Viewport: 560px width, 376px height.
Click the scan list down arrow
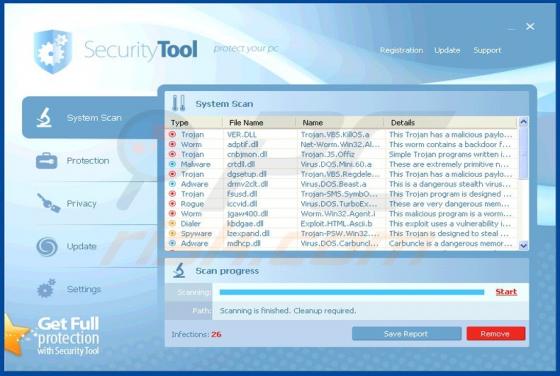pyautogui.click(x=524, y=245)
